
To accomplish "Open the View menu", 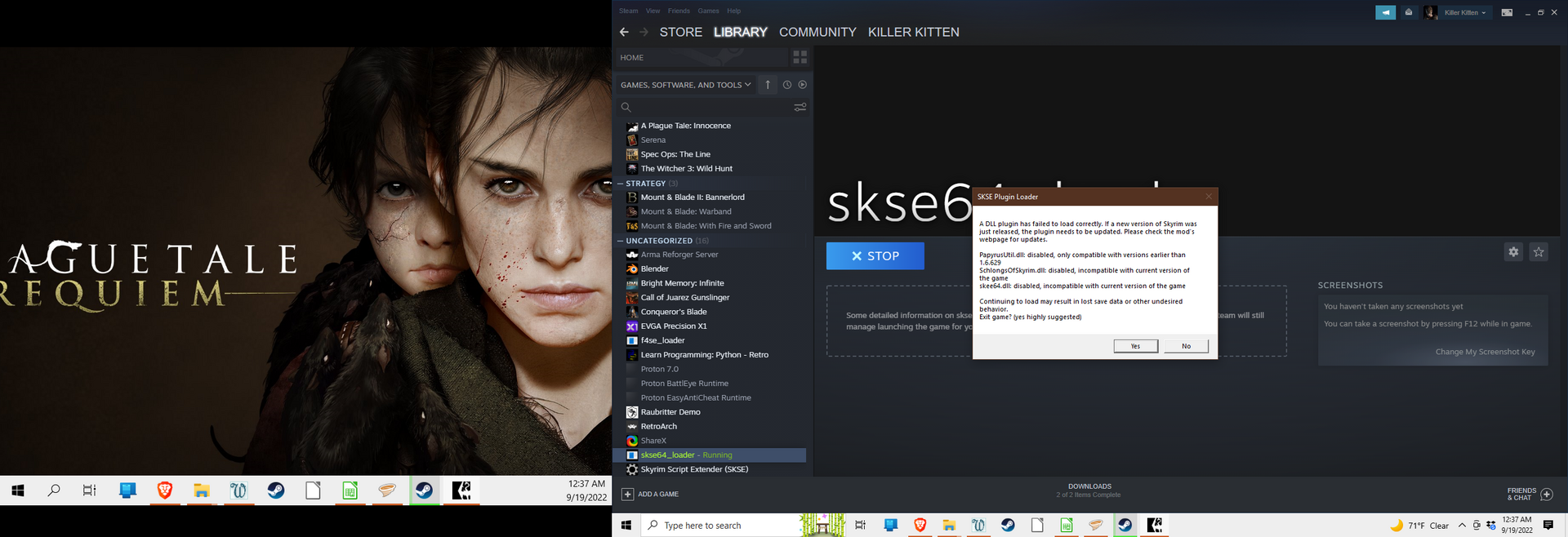I will tap(653, 11).
